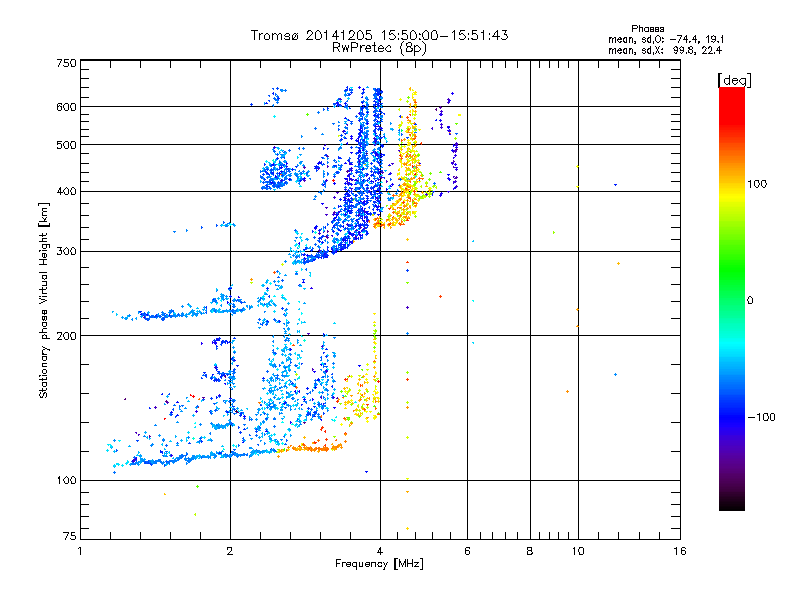Viewport: 800px width, 600px height.
Task: Click the y-axis tick label '600'
Action: pyautogui.click(x=67, y=107)
